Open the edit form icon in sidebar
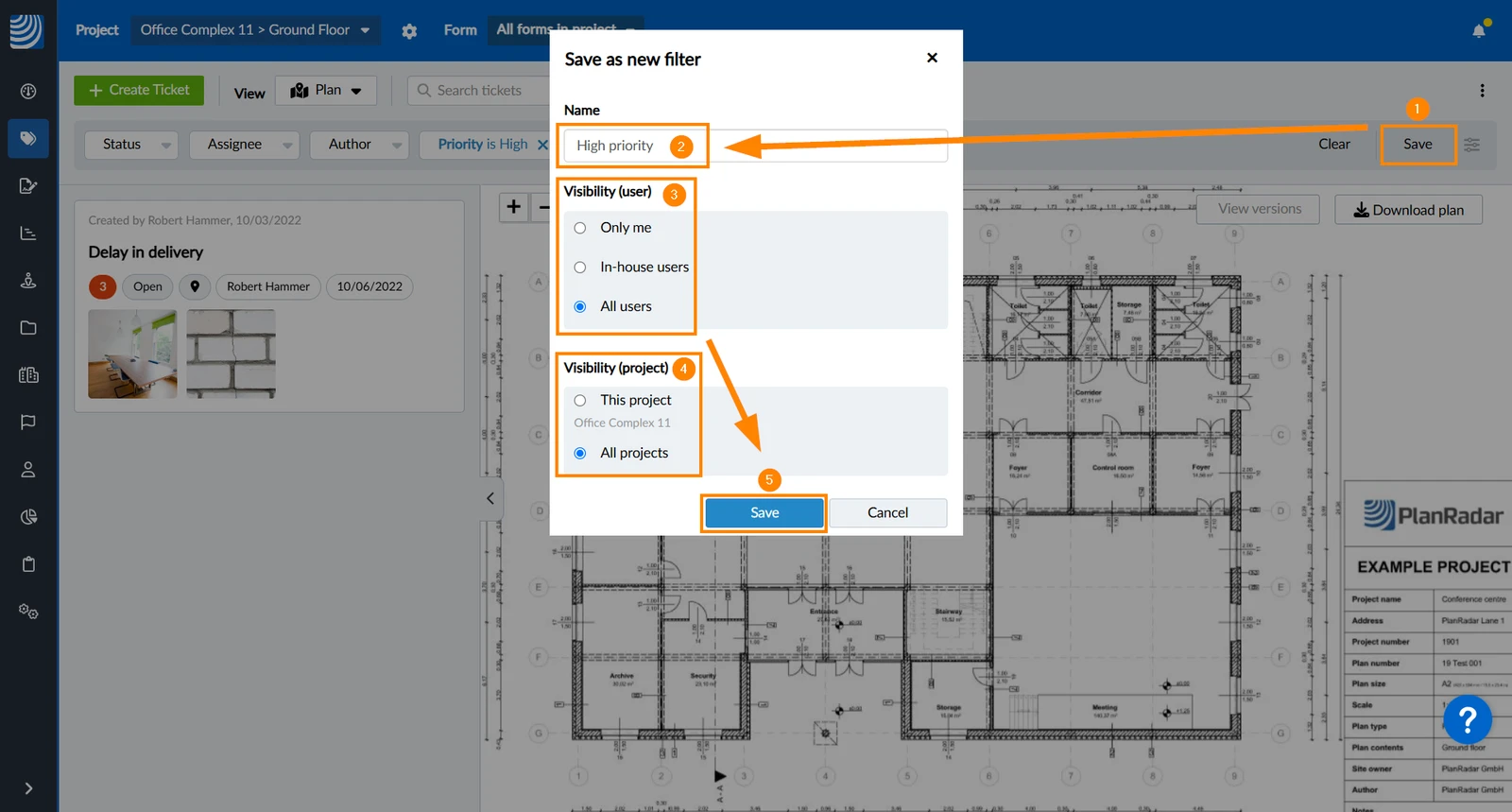Screen dimensions: 1512x812 [x=28, y=185]
